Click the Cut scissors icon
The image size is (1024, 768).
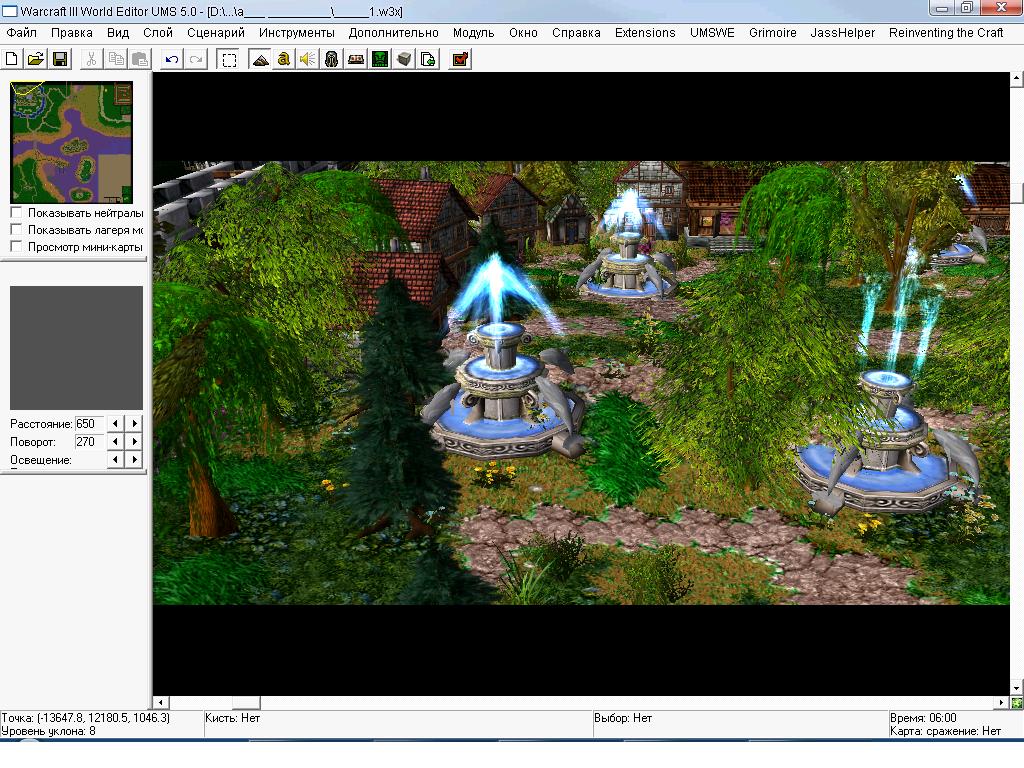(91, 59)
